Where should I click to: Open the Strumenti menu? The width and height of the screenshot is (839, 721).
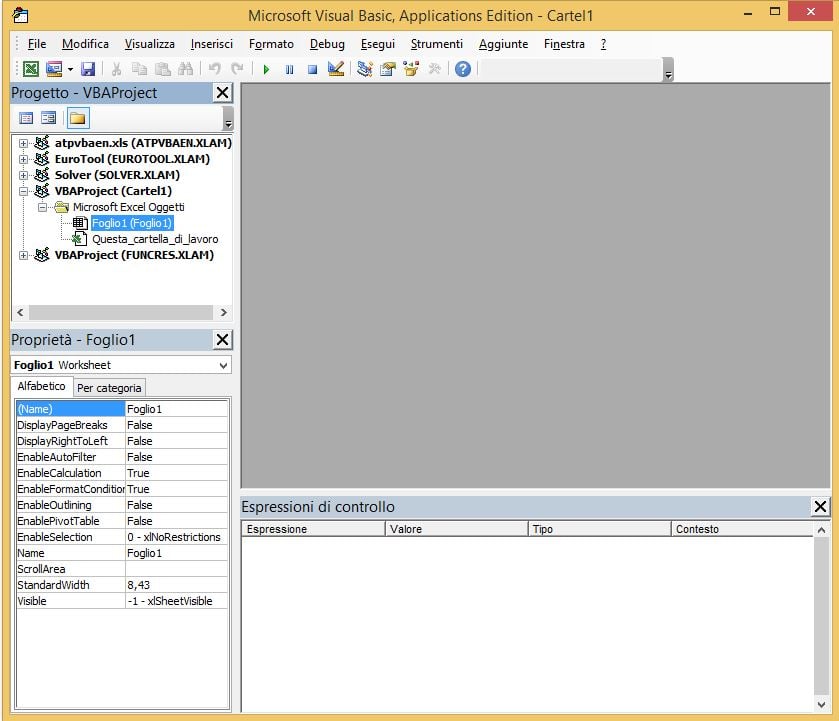tap(437, 44)
